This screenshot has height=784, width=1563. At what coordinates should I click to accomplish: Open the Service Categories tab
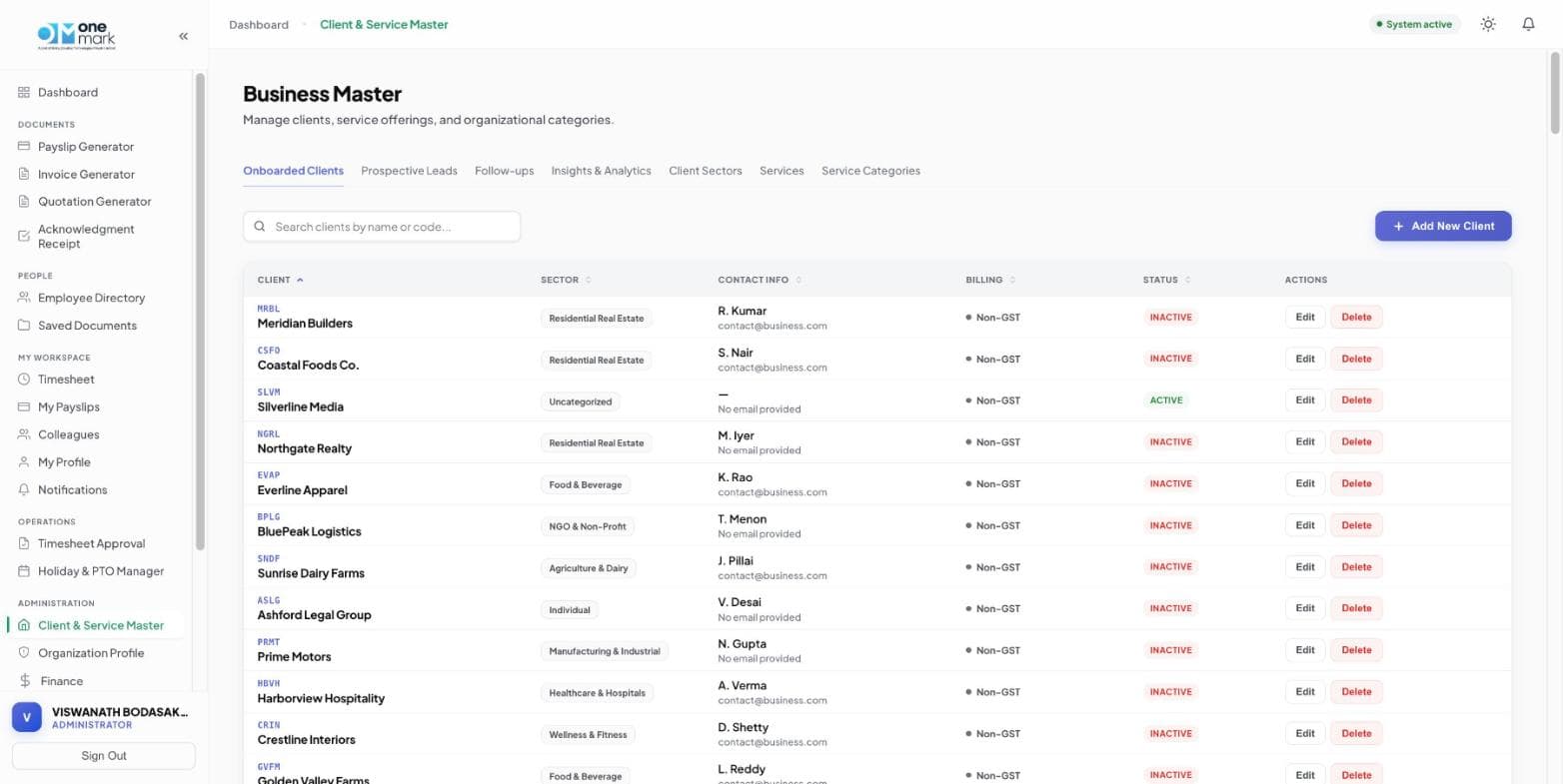(870, 171)
